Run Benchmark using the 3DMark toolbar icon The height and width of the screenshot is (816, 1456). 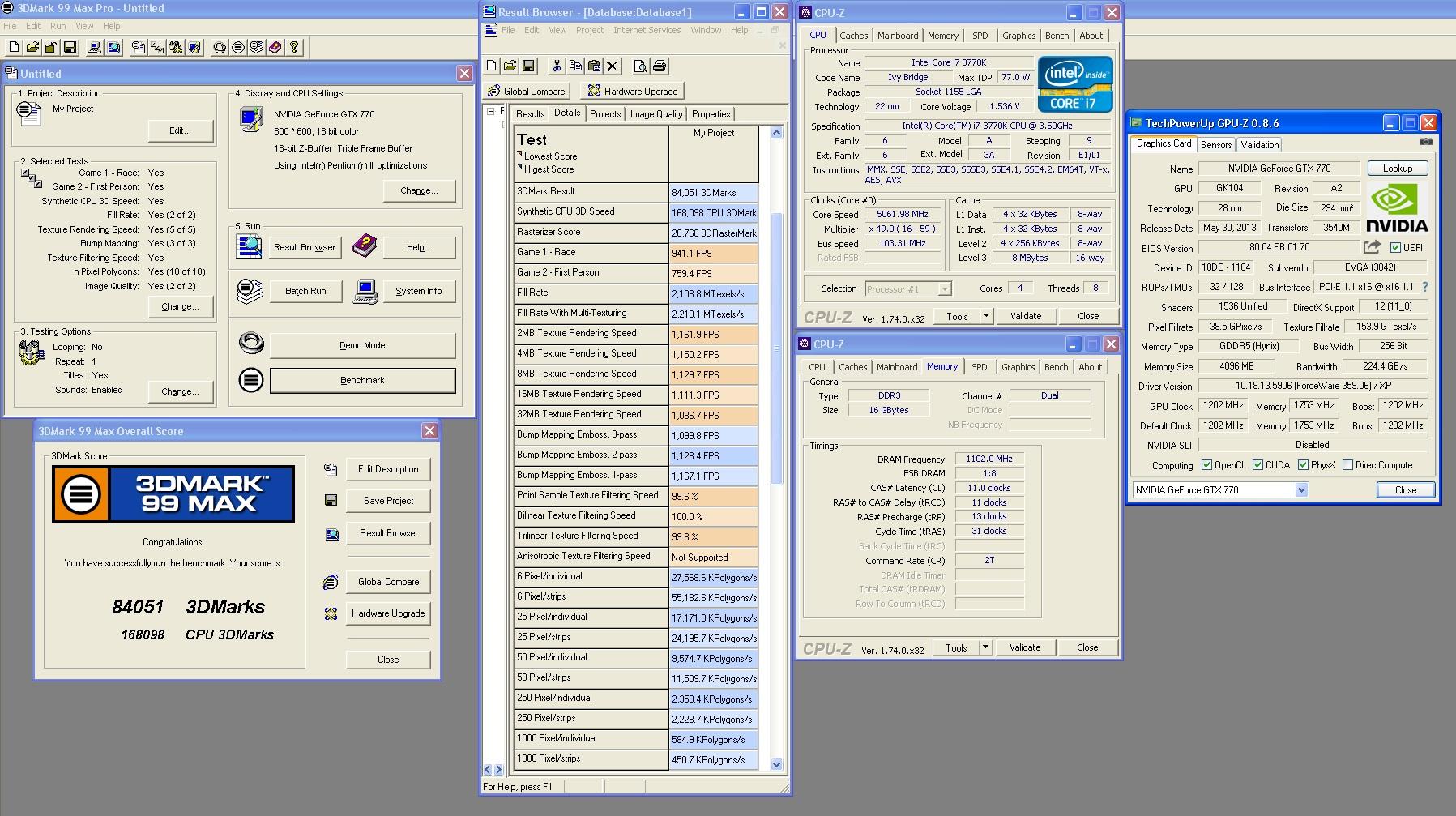238,48
